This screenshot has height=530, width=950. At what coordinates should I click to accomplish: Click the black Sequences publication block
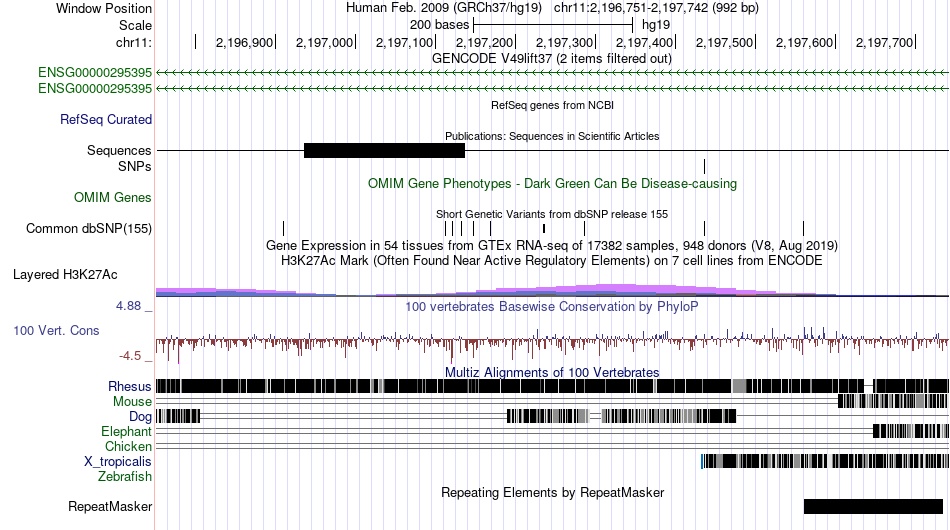pos(384,150)
